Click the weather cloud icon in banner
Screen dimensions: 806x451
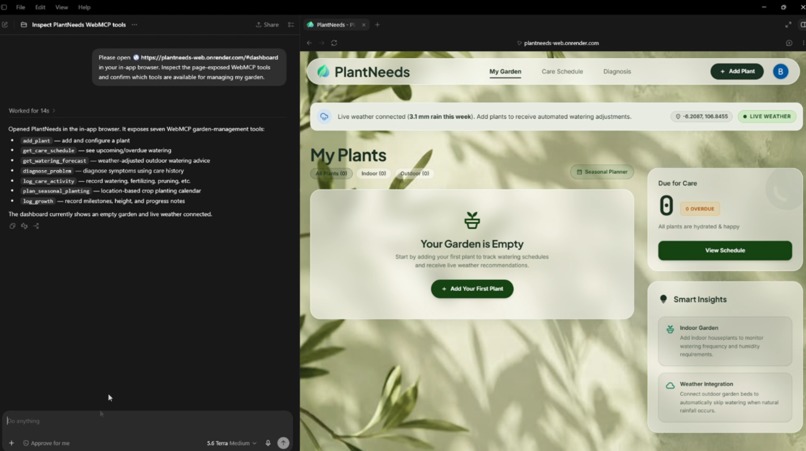click(x=324, y=117)
